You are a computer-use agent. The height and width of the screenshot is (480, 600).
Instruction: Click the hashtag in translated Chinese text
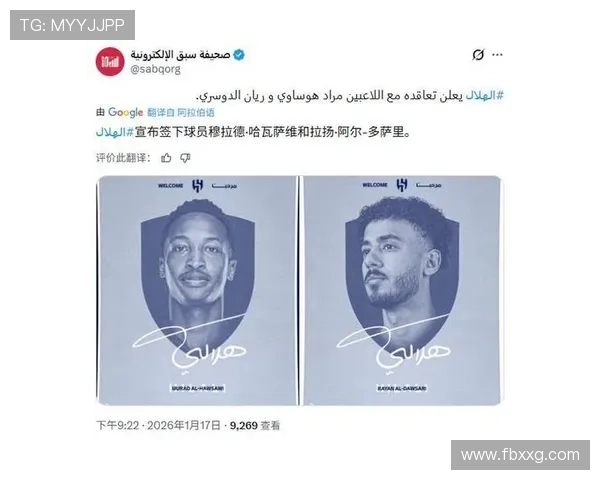click(115, 132)
